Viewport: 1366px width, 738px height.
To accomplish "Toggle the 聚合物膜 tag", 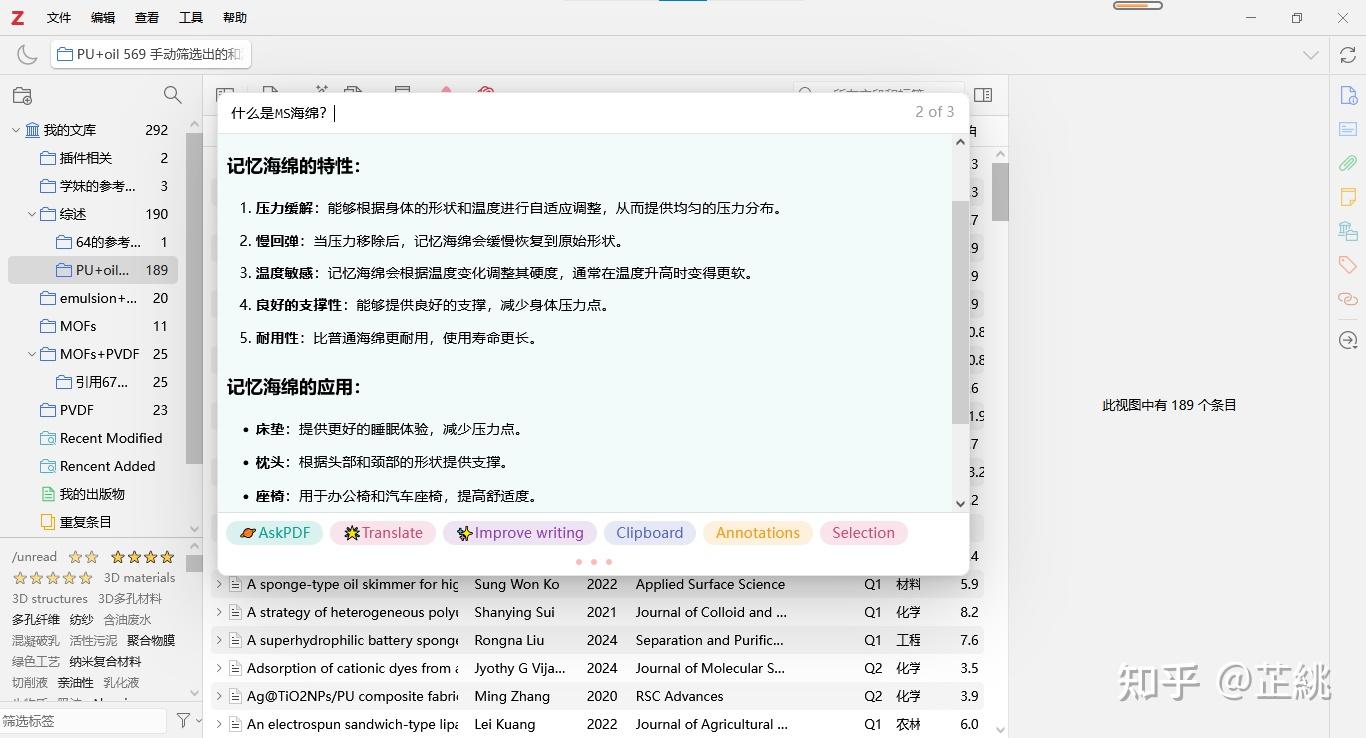I will coord(151,641).
